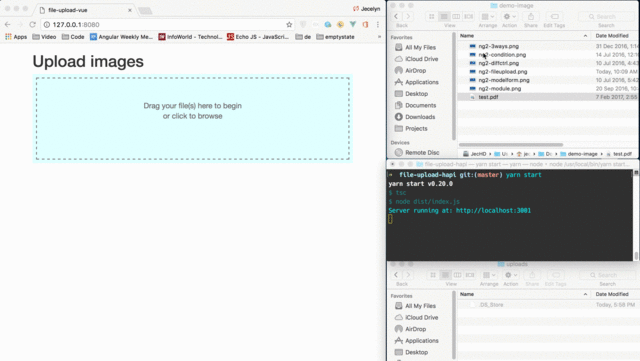Image resolution: width=640 pixels, height=361 pixels.
Task: Show hidden bookmarks with the overflow chevron
Action: coord(379,37)
